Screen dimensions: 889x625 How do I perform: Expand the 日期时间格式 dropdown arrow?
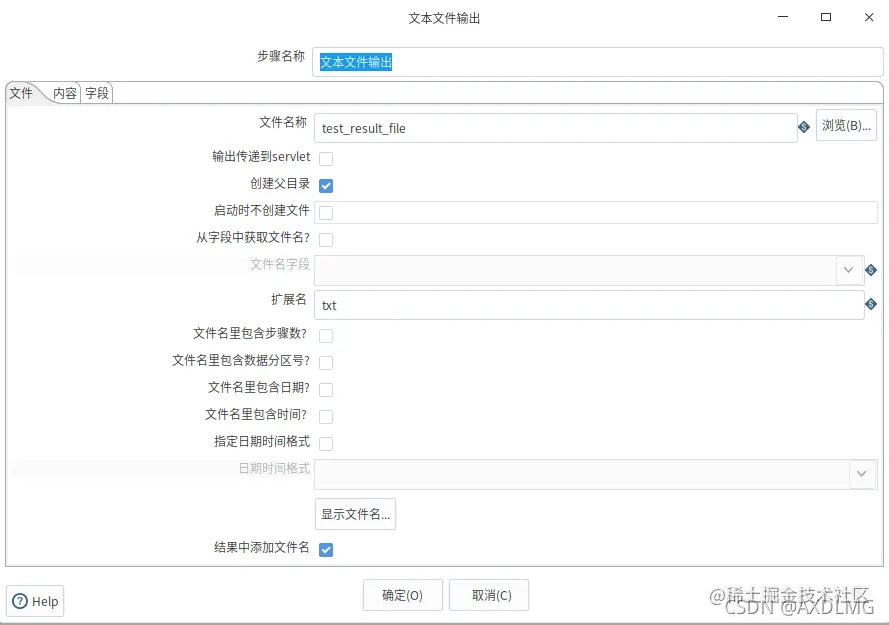862,474
